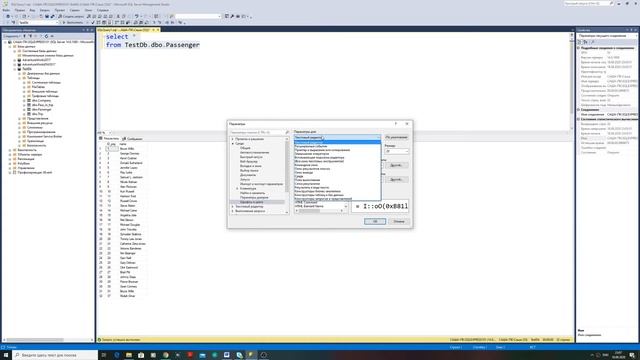Expand the 'Проекты и решения' options node
This screenshot has height=360, width=640.
click(233, 139)
